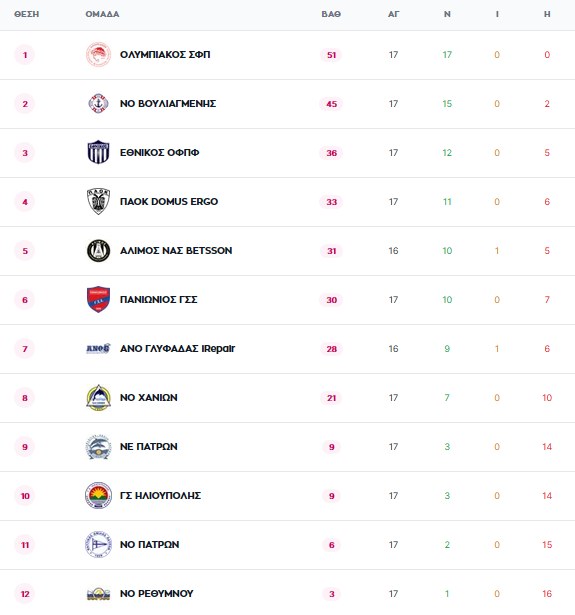
Task: Open the NO Rethymnou team logo
Action: click(x=98, y=593)
